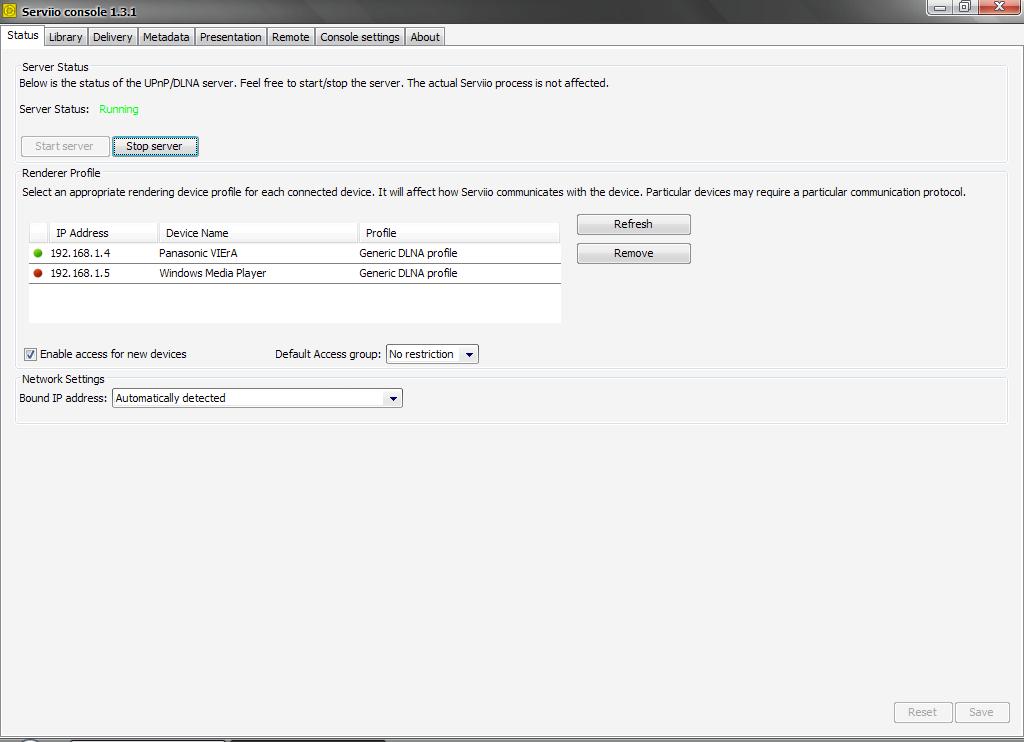Select the Presentation tab

(230, 37)
